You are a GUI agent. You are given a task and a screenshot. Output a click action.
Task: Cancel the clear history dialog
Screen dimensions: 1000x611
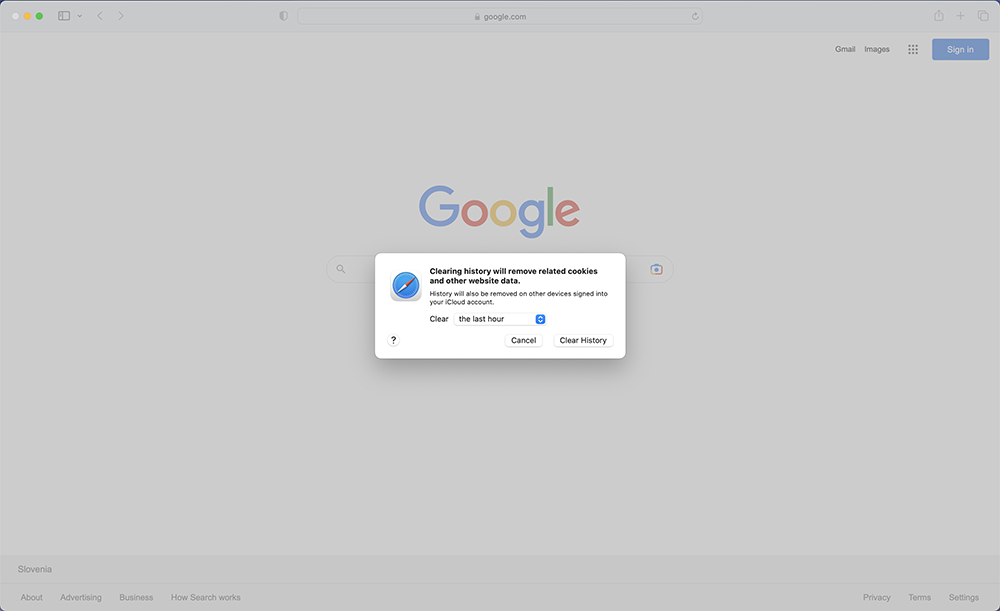pos(524,341)
